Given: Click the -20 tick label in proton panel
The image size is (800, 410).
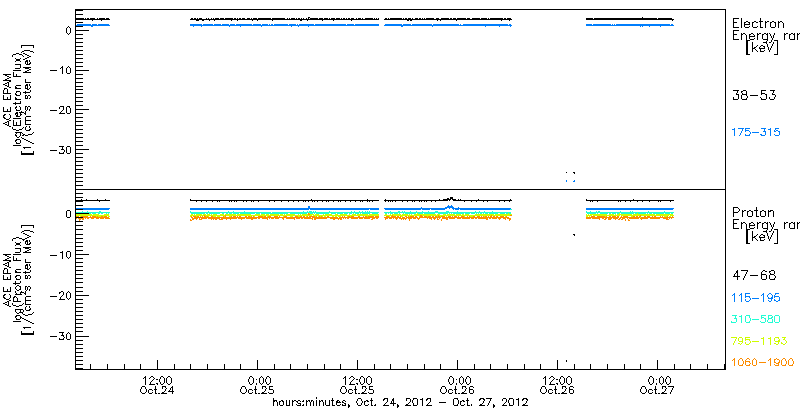Looking at the screenshot, I should tap(60, 295).
